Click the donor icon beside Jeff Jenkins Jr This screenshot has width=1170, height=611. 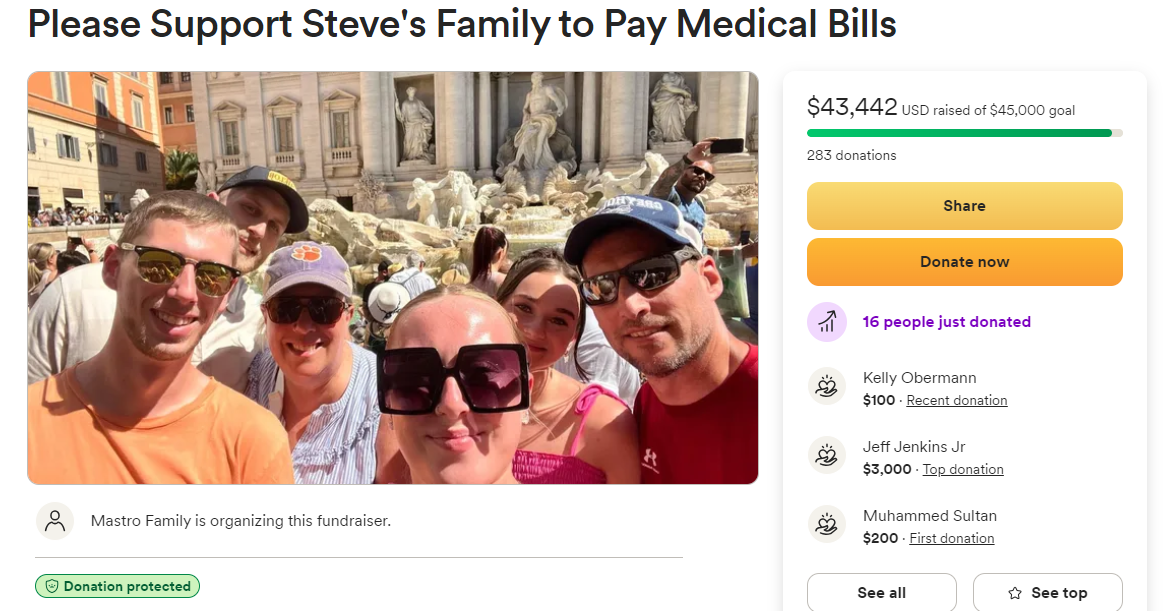tap(827, 456)
